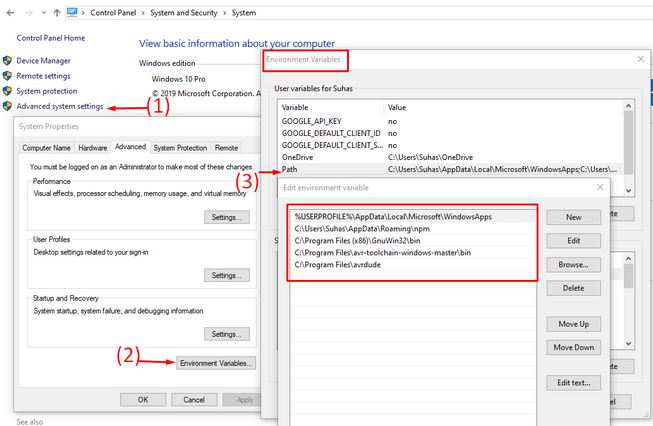Click Edit text... button

(573, 383)
